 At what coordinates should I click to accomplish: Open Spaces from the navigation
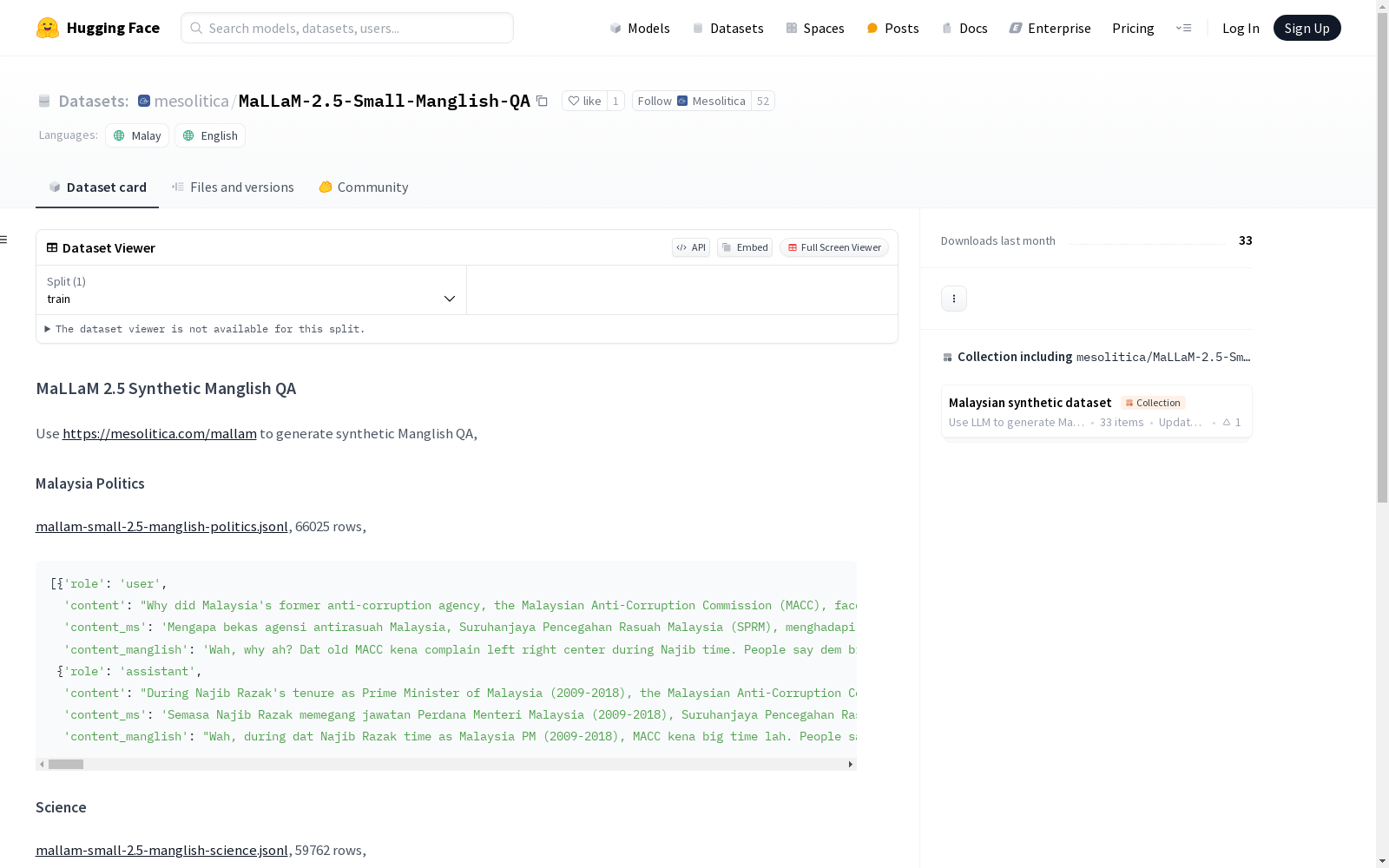click(x=815, y=28)
